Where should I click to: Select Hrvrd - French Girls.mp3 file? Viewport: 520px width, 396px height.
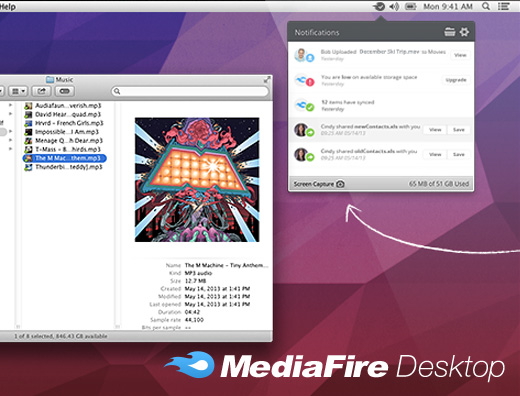69,123
